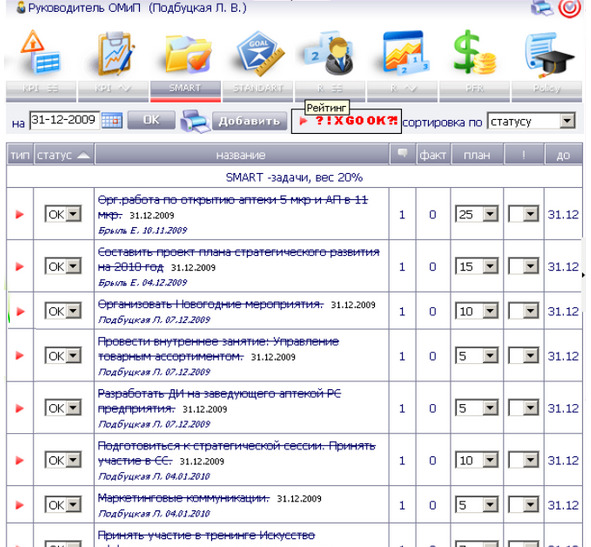Viewport: 591px width, 547px height.
Task: Select the SMART tab
Action: [x=185, y=91]
